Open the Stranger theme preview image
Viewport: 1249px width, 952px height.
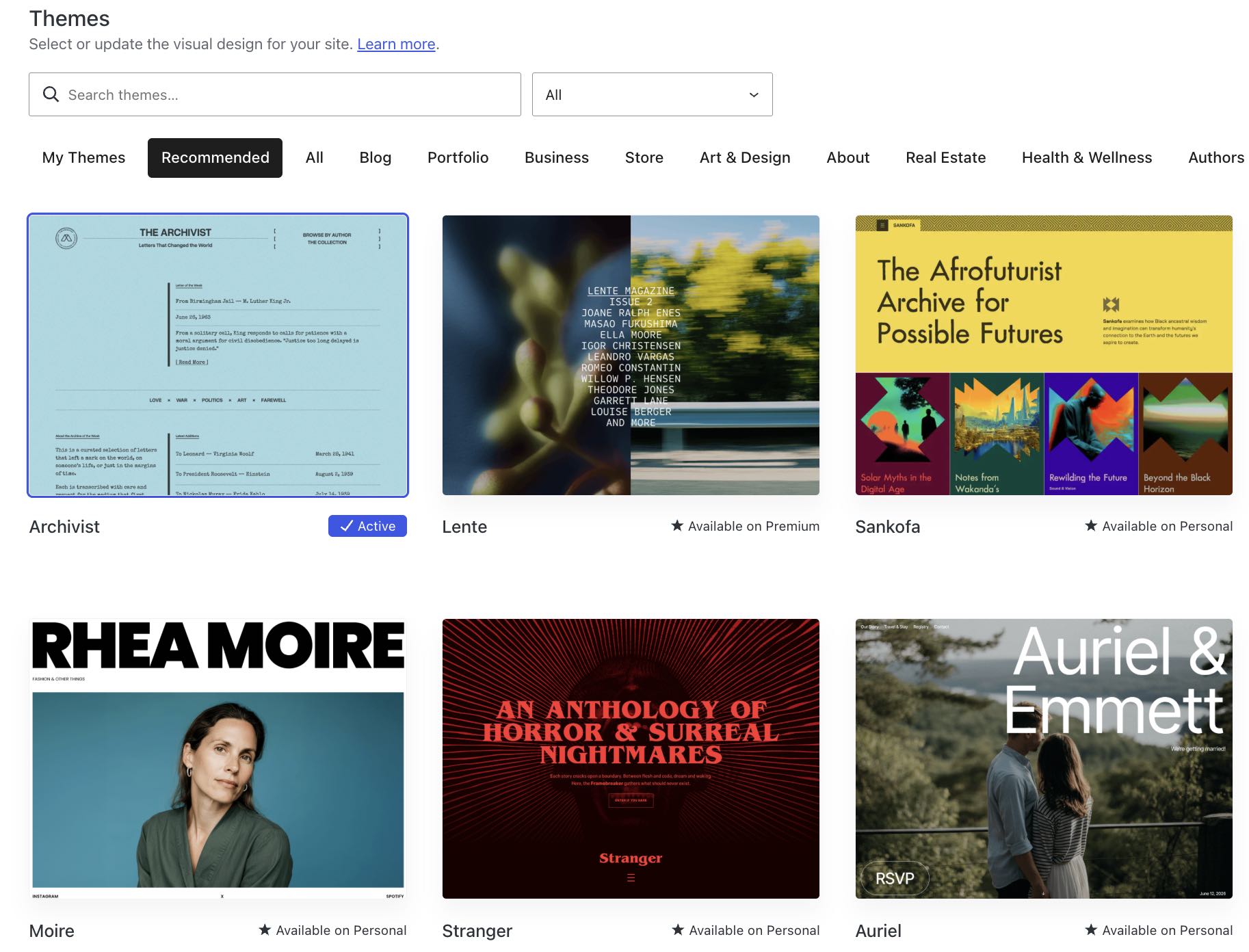tap(631, 758)
